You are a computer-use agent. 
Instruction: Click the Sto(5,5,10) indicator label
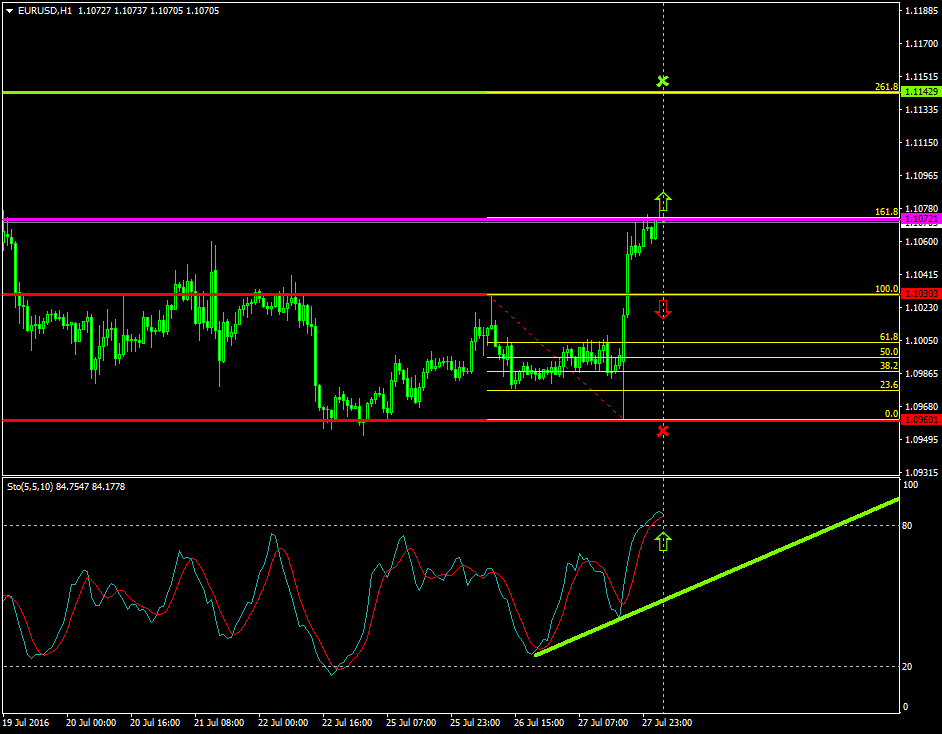tap(35, 488)
